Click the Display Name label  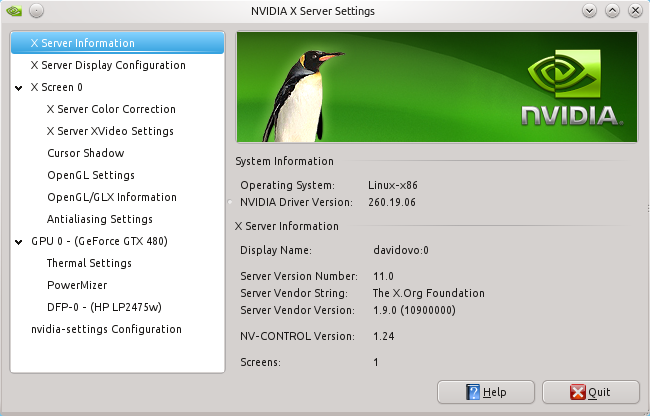point(276,250)
